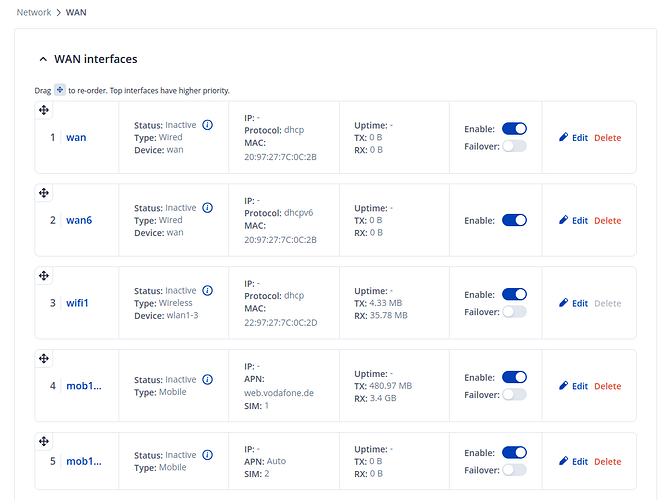The width and height of the screenshot is (659, 500).
Task: Click the pencil Edit icon for wifi1
Action: (563, 303)
